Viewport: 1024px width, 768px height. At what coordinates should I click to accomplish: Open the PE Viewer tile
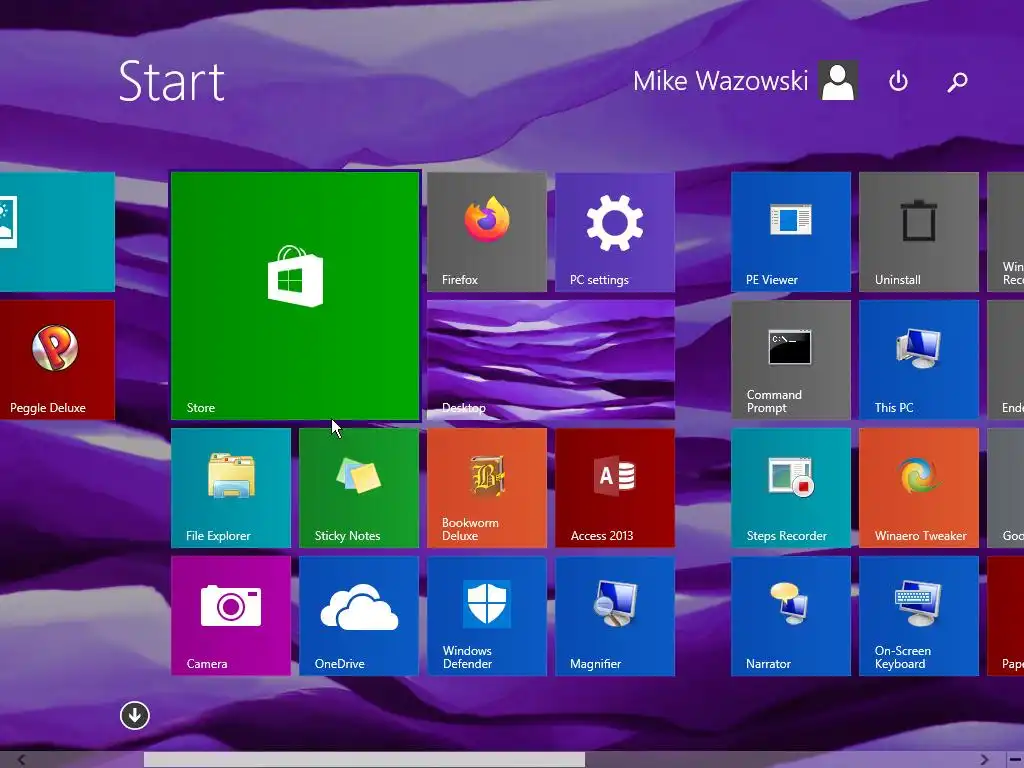[x=791, y=232]
